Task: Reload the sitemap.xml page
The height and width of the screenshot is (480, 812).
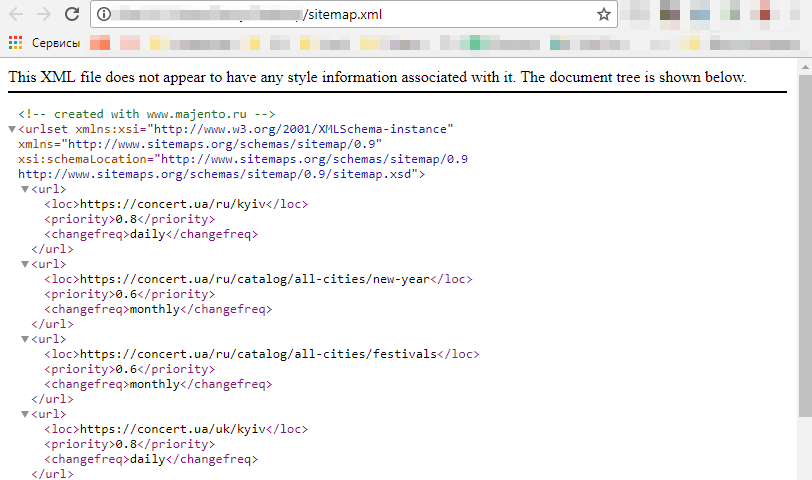Action: point(71,15)
